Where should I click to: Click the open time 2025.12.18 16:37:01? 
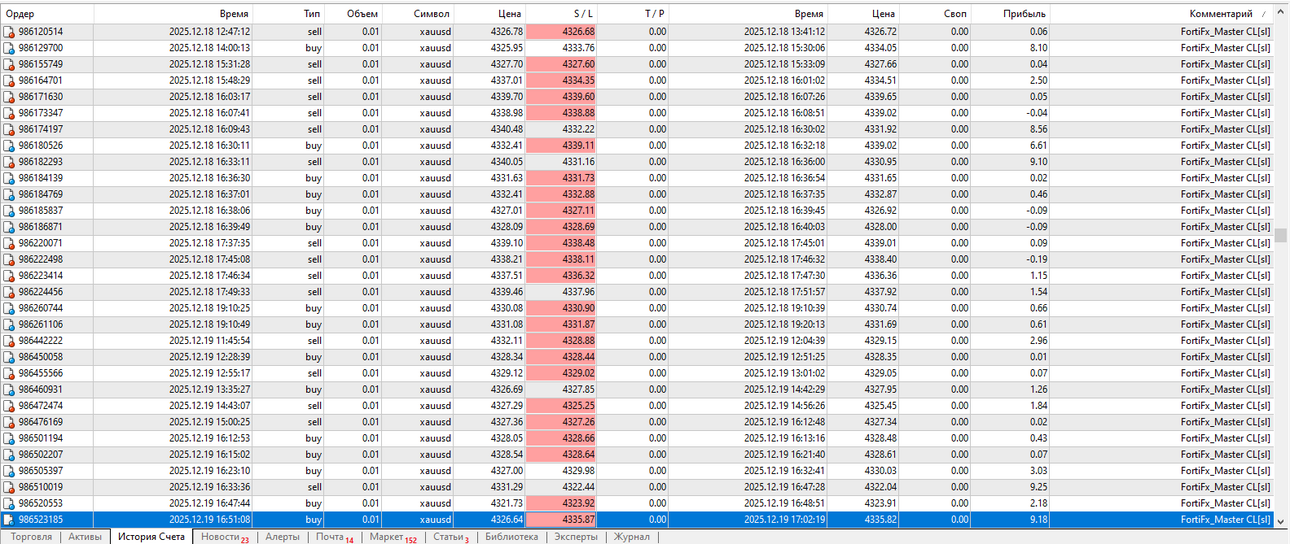point(210,194)
